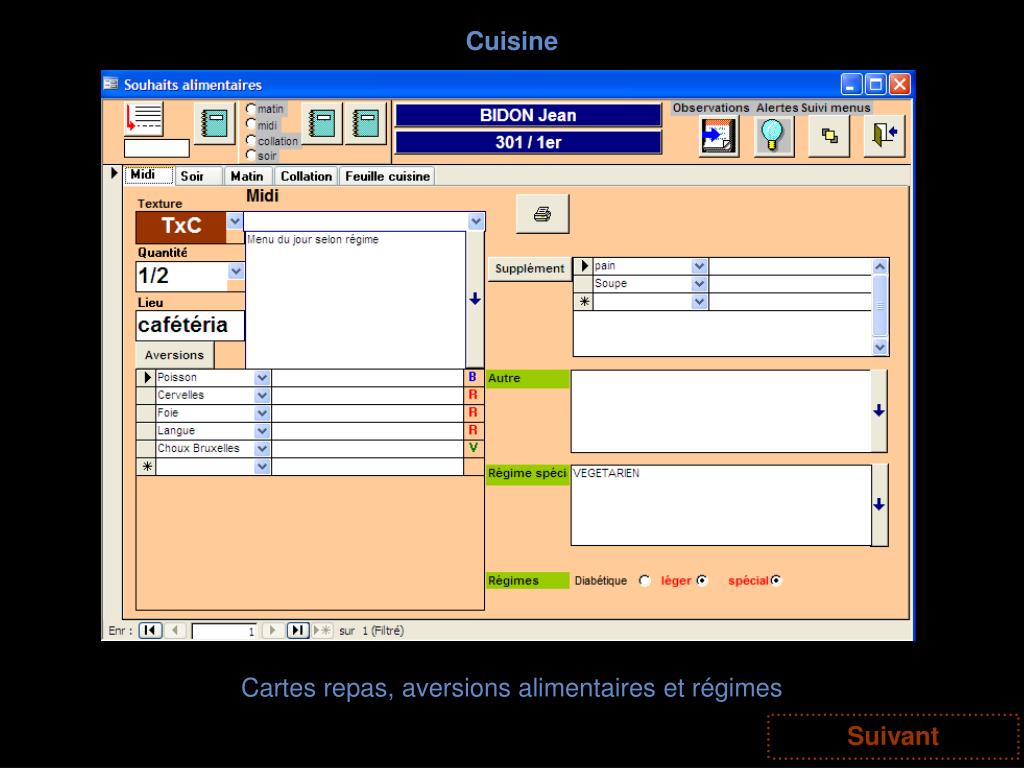Open the dropdown in the empty Supplément row
The width and height of the screenshot is (1024, 768).
click(699, 302)
